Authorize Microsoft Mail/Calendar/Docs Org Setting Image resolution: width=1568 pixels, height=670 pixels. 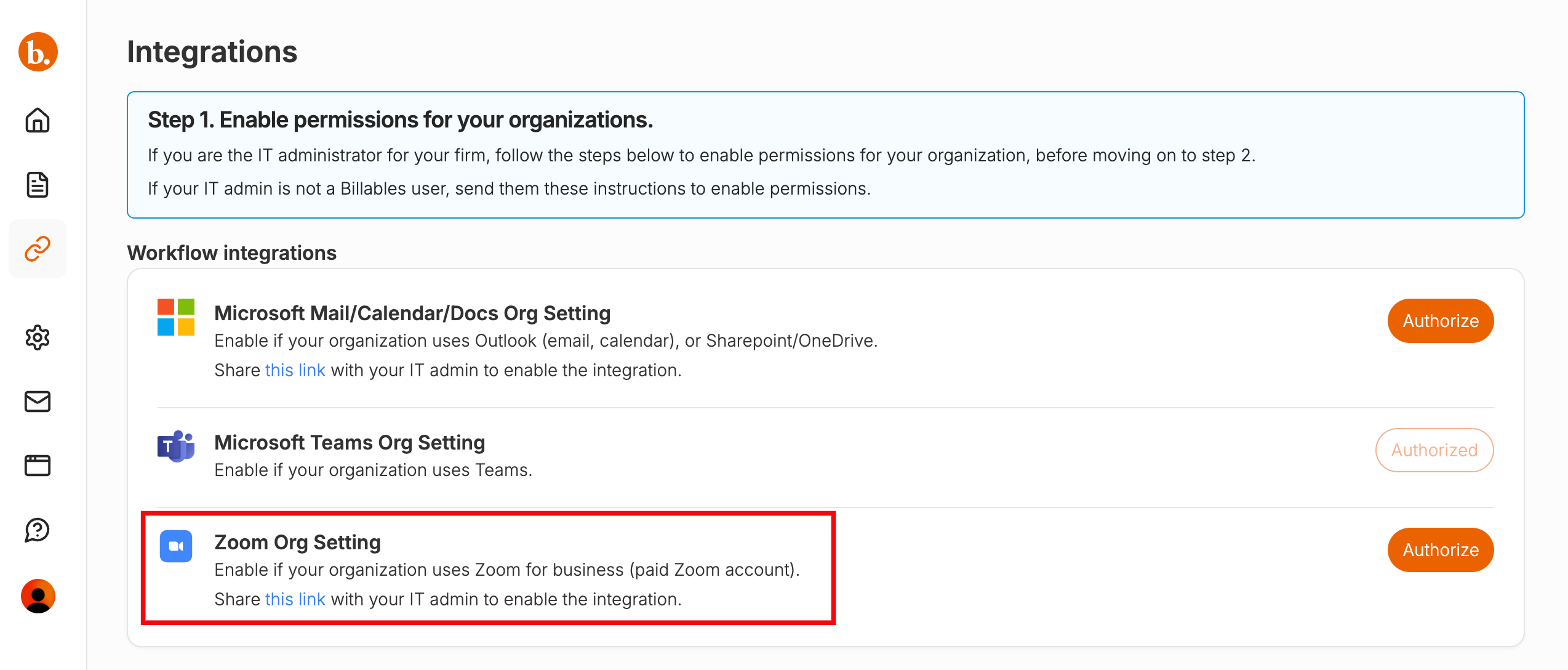pos(1440,321)
